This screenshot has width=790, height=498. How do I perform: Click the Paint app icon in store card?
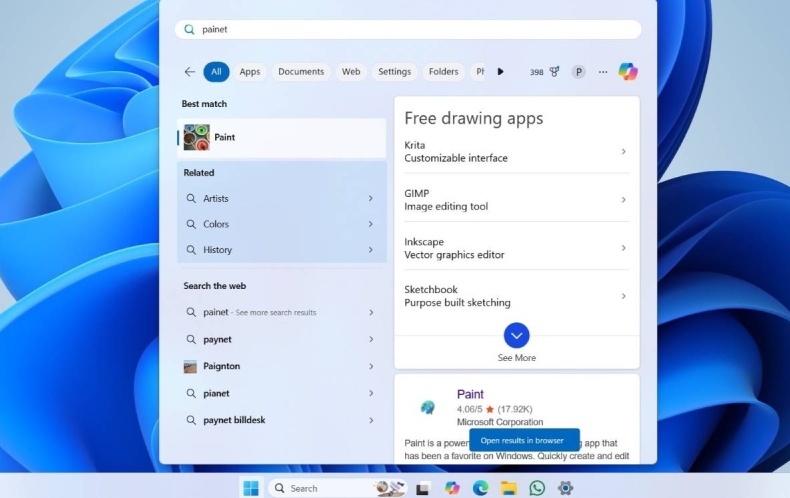[x=428, y=407]
